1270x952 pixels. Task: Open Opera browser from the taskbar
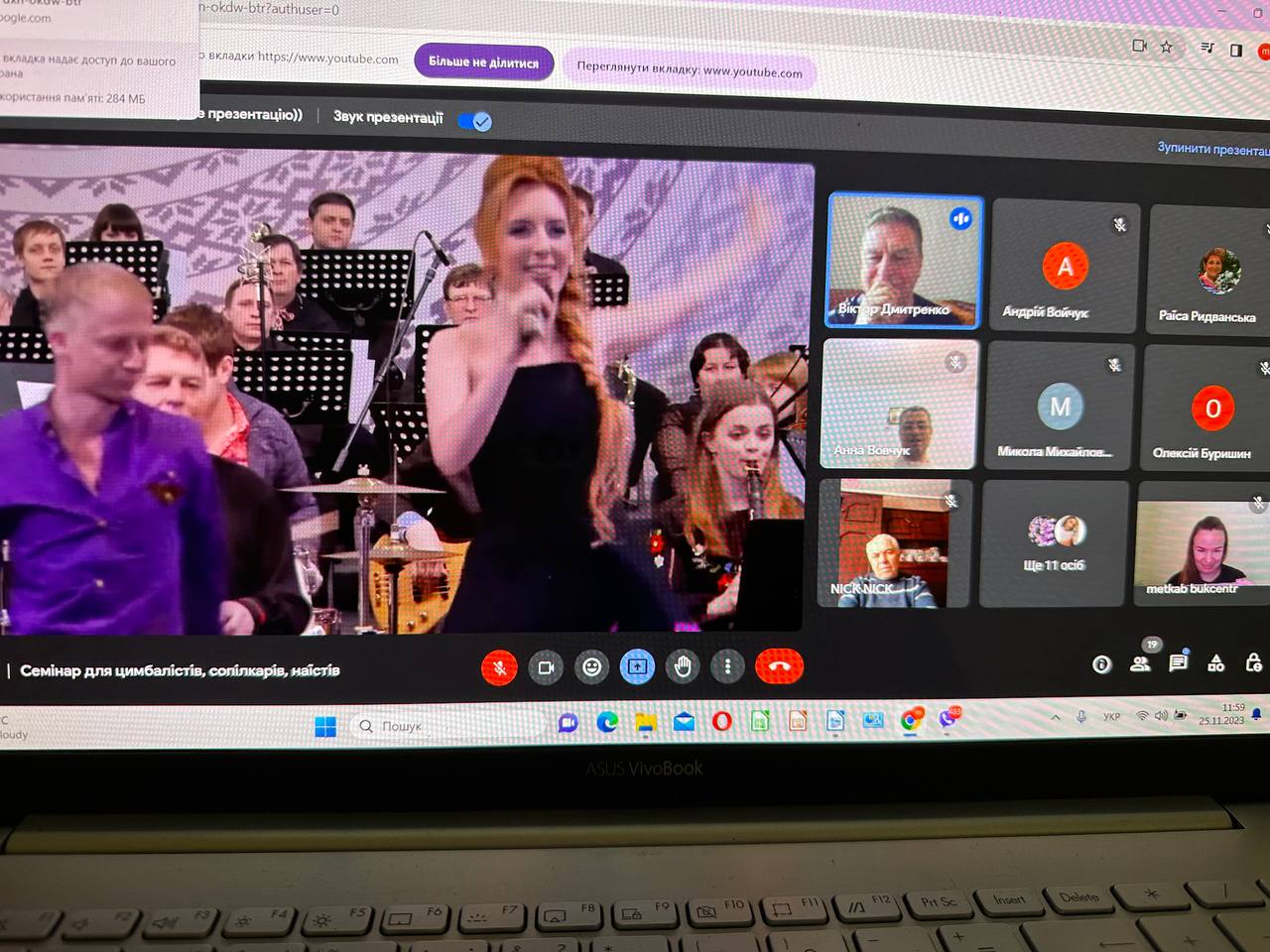point(721,721)
